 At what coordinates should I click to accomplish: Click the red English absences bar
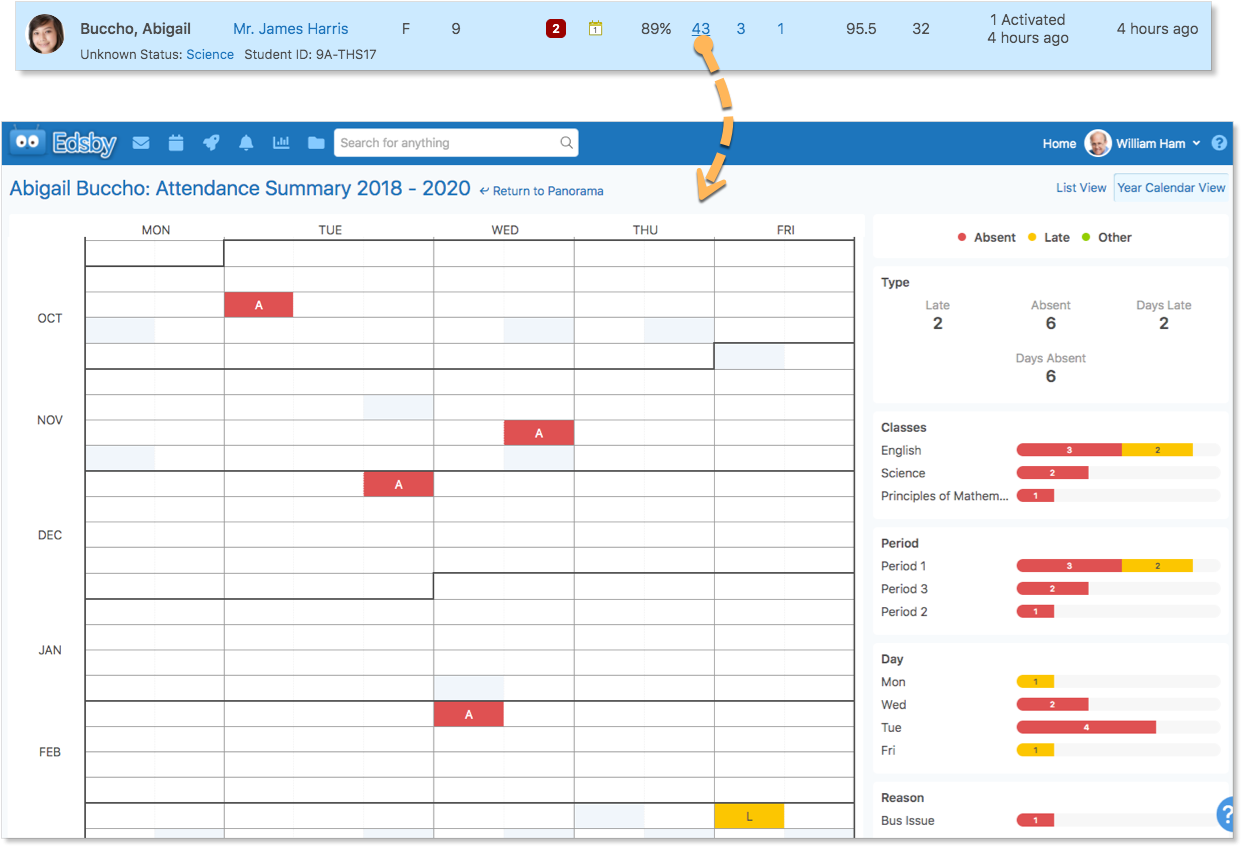1068,450
